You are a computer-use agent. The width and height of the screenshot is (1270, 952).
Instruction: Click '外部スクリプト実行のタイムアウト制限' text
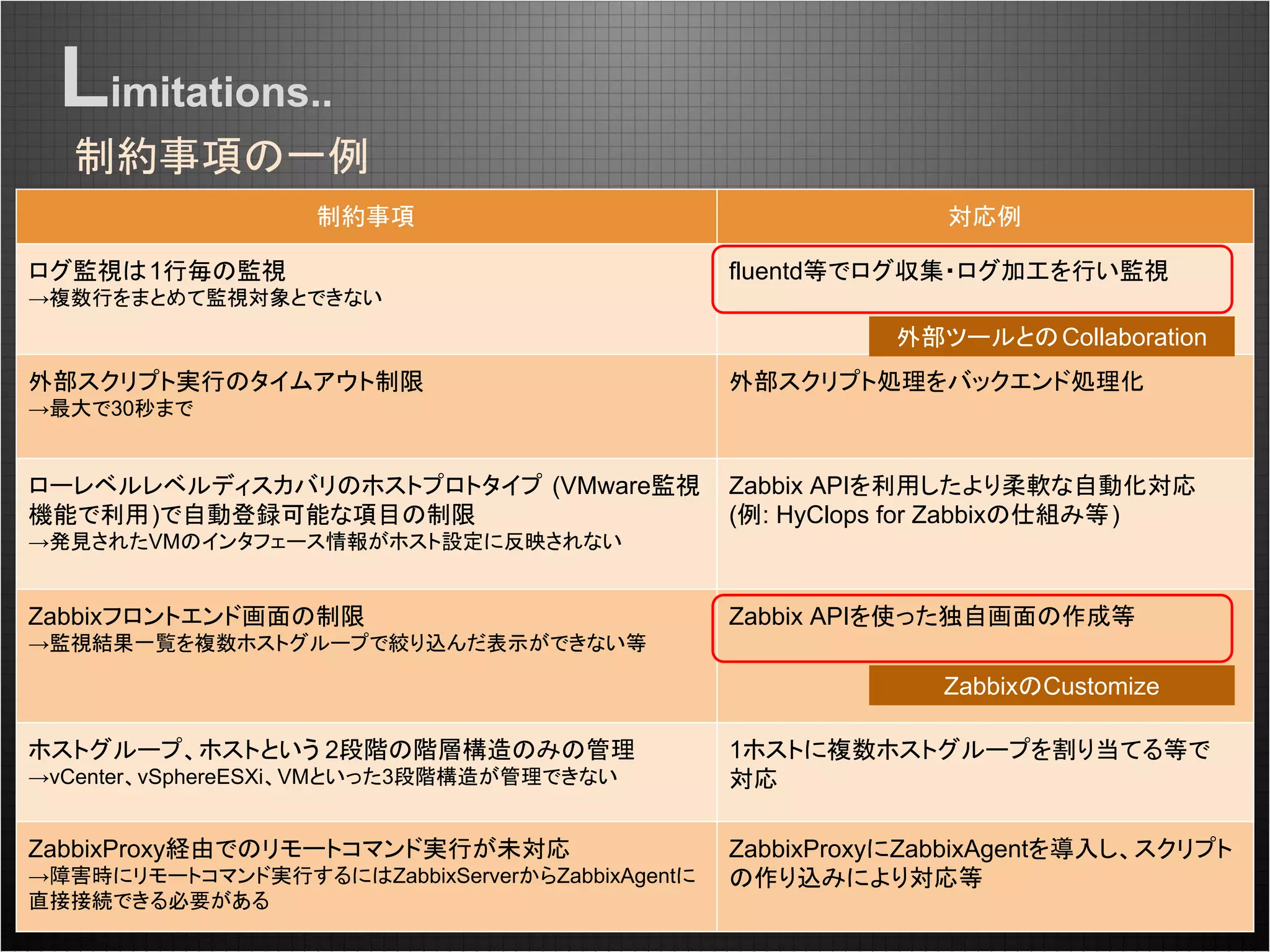pos(226,381)
